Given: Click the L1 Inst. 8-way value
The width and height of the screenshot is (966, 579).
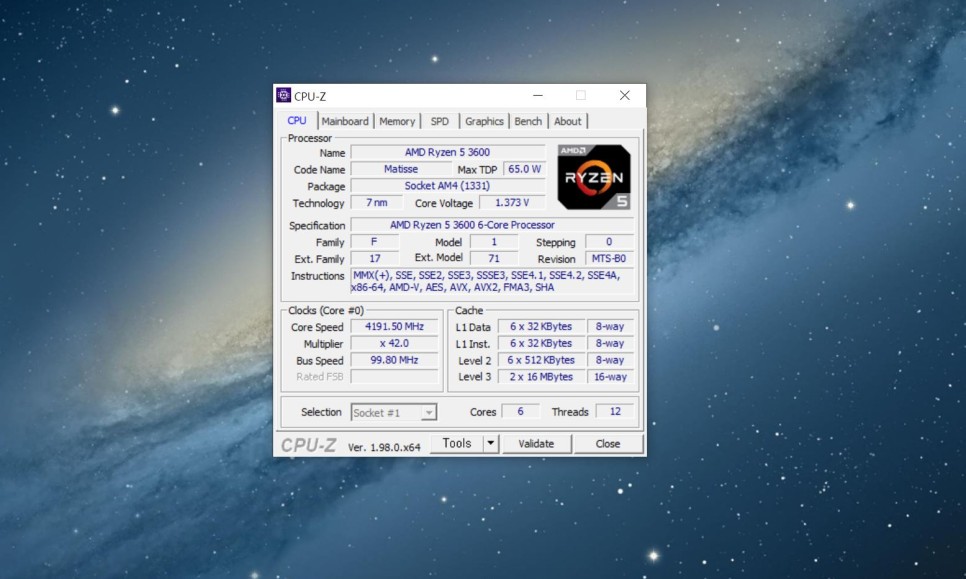Looking at the screenshot, I should (x=609, y=343).
